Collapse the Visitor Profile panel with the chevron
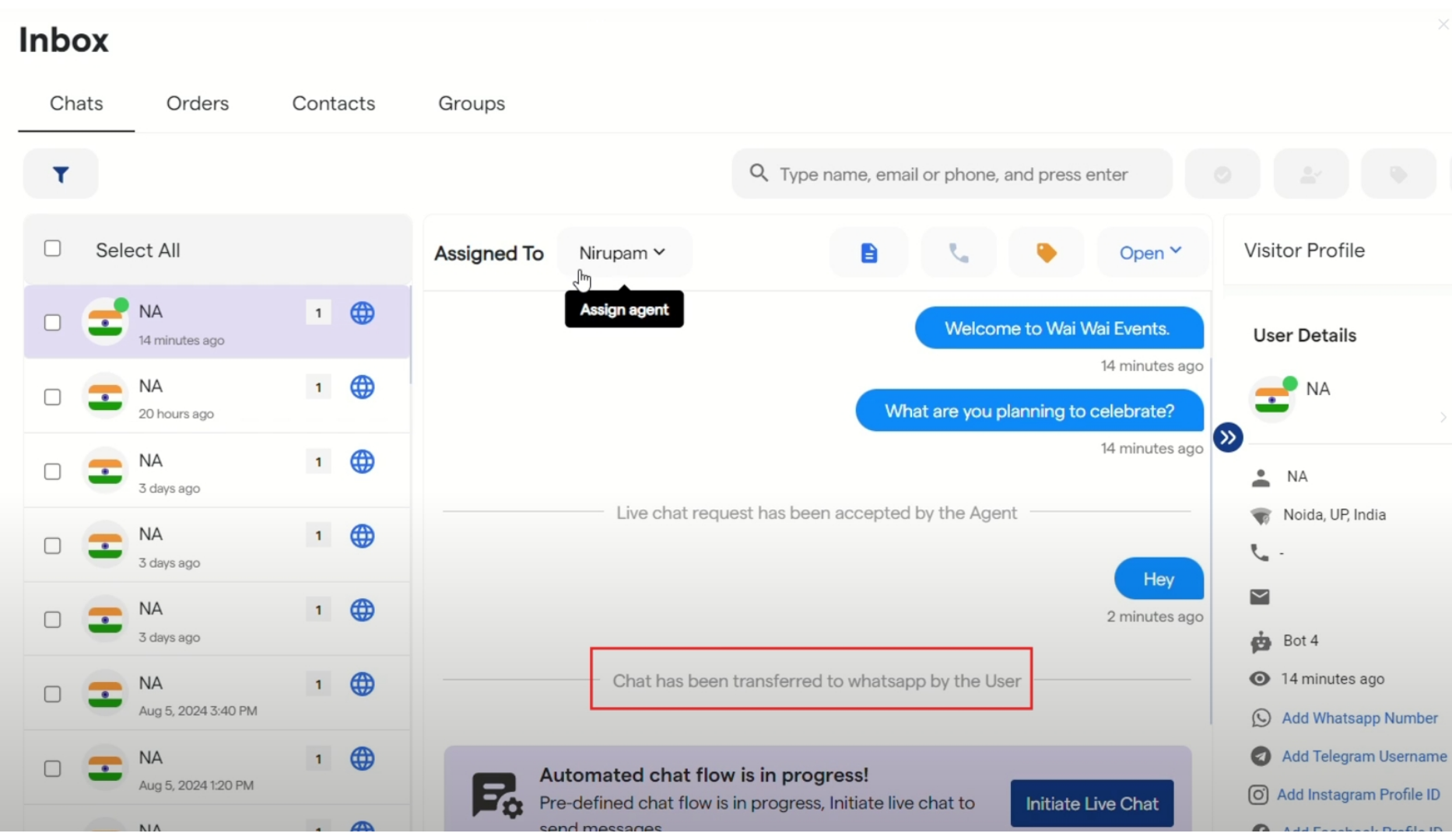 [1228, 437]
